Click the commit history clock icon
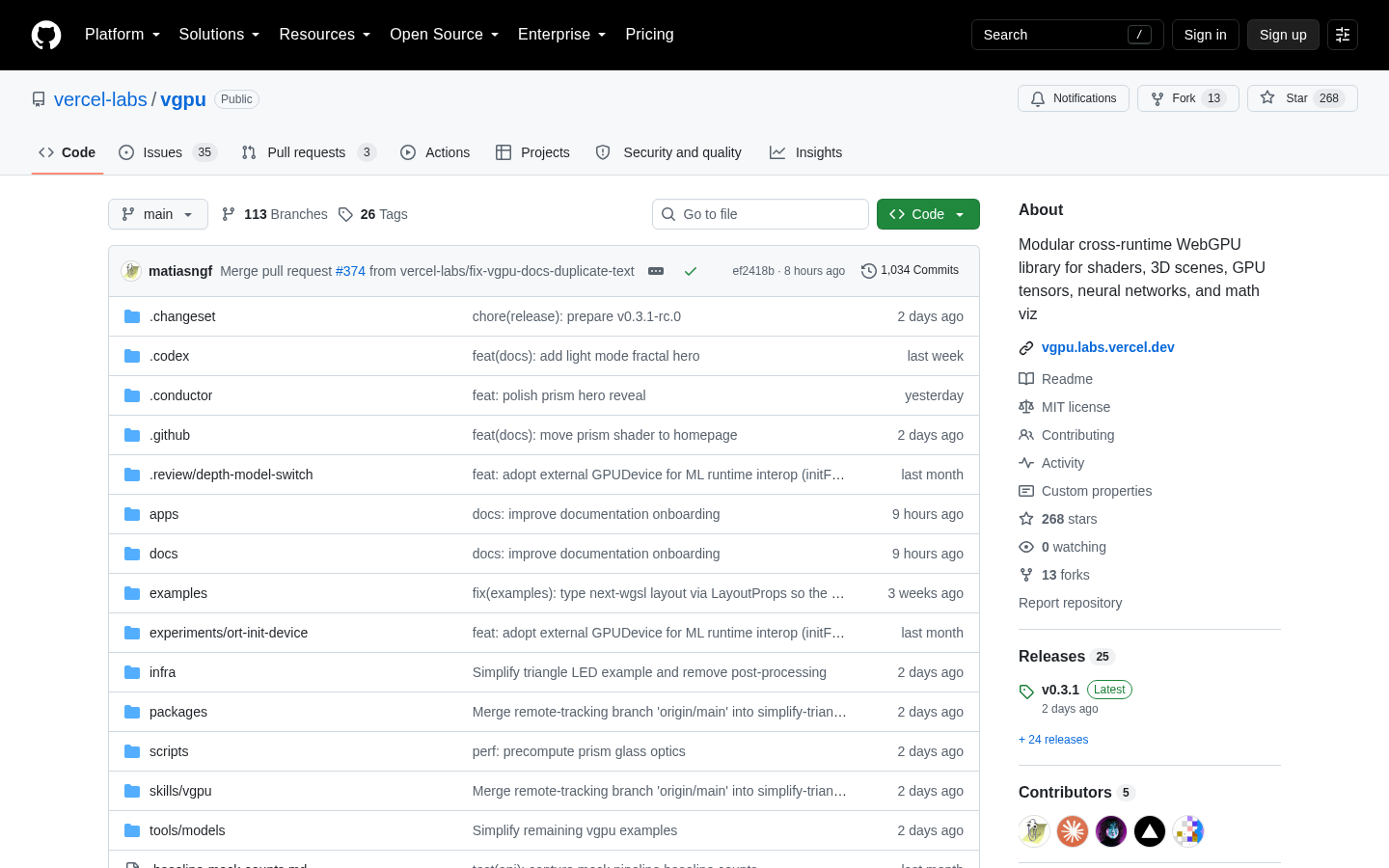The height and width of the screenshot is (868, 1389). 869,271
